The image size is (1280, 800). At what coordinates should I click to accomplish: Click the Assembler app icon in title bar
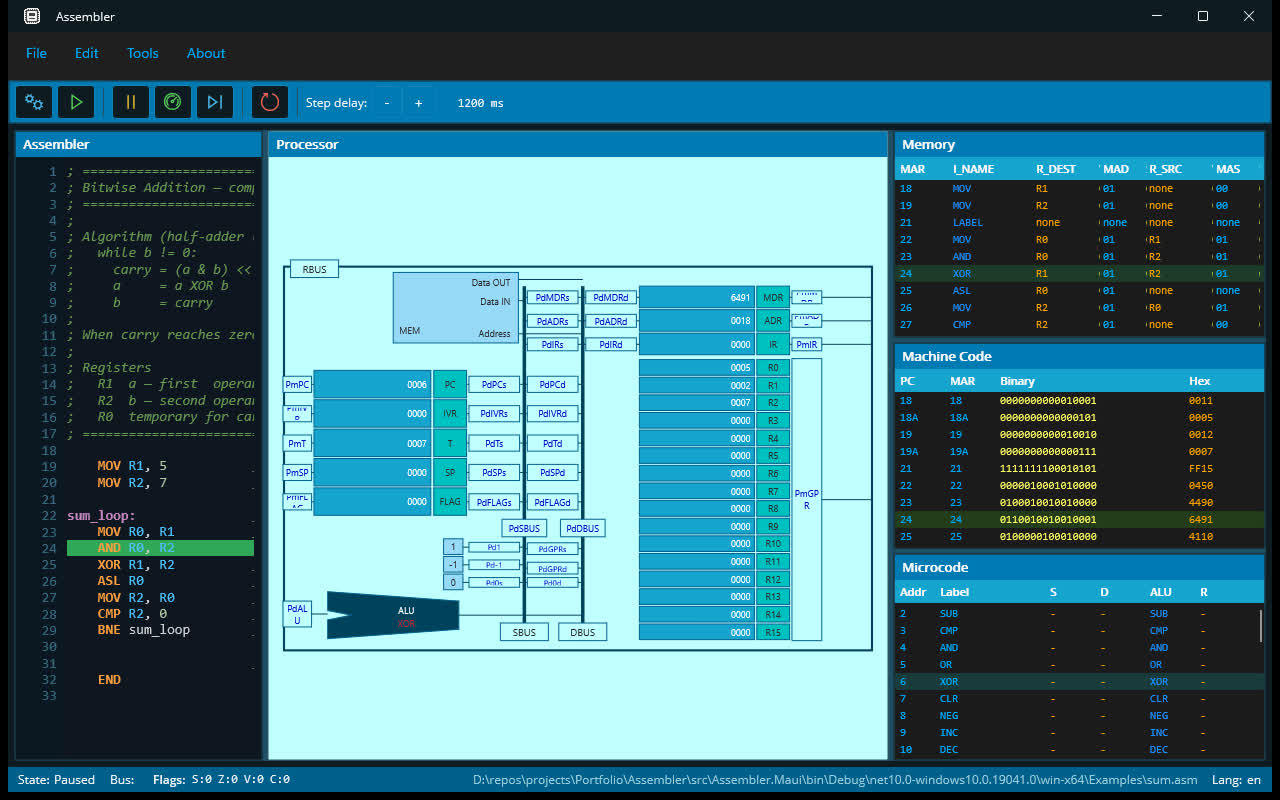32,16
